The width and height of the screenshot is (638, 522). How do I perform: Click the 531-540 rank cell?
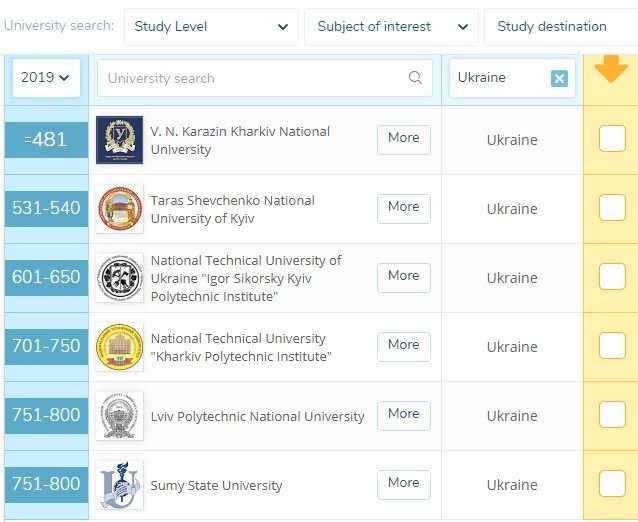tap(46, 208)
